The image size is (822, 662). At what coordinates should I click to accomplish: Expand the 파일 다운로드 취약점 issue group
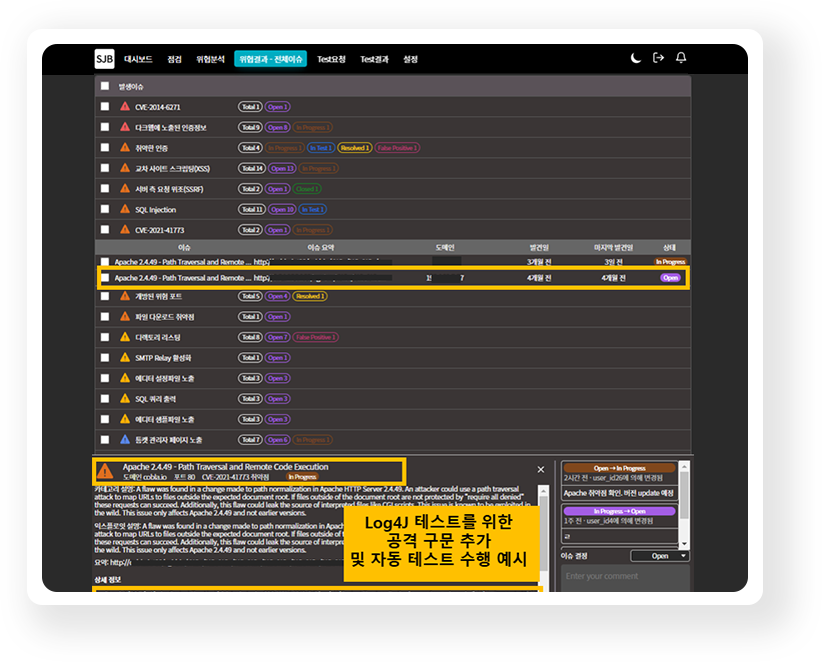(165, 317)
